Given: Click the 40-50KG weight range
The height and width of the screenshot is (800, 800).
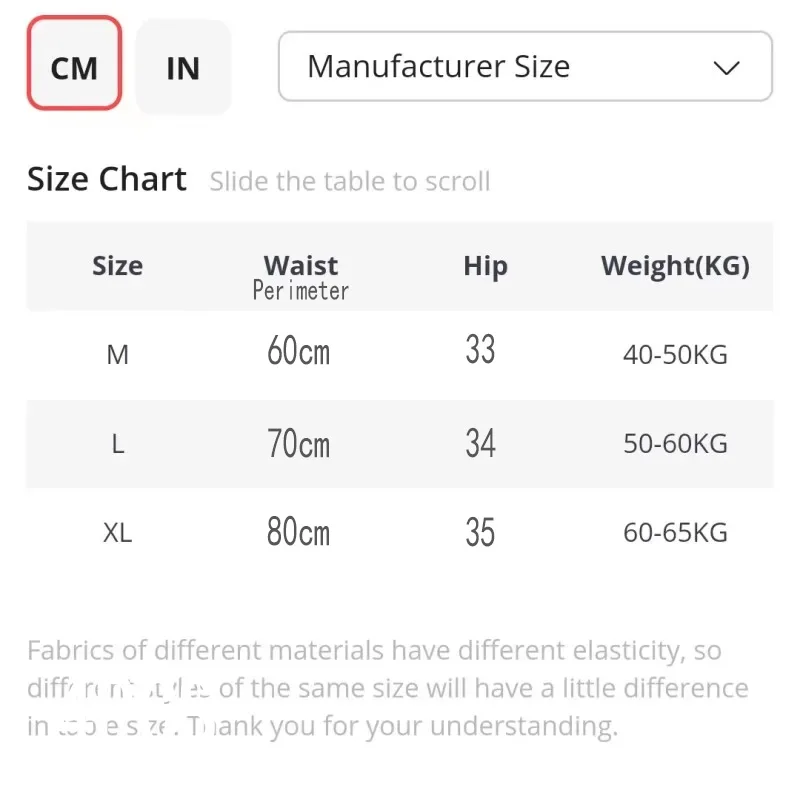Looking at the screenshot, I should click(x=674, y=354).
